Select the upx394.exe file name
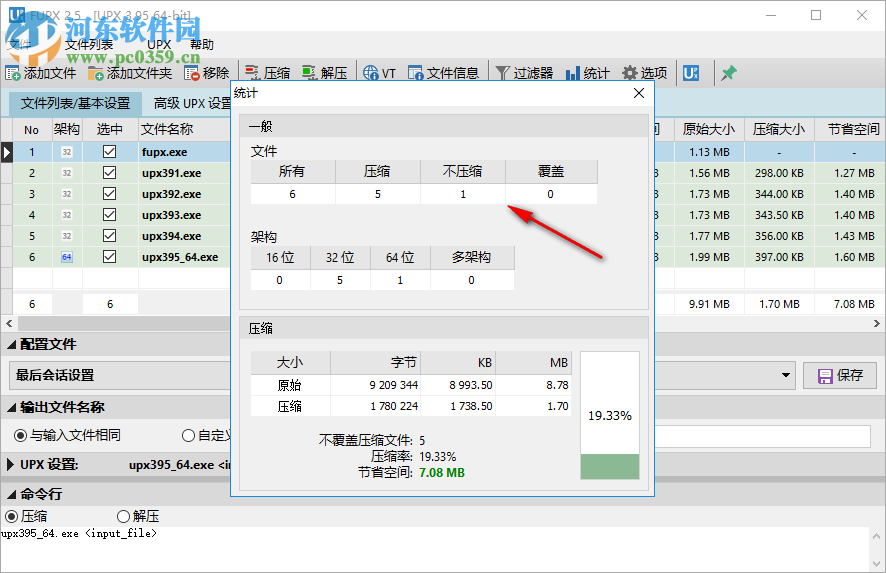Image resolution: width=886 pixels, height=573 pixels. (x=172, y=236)
